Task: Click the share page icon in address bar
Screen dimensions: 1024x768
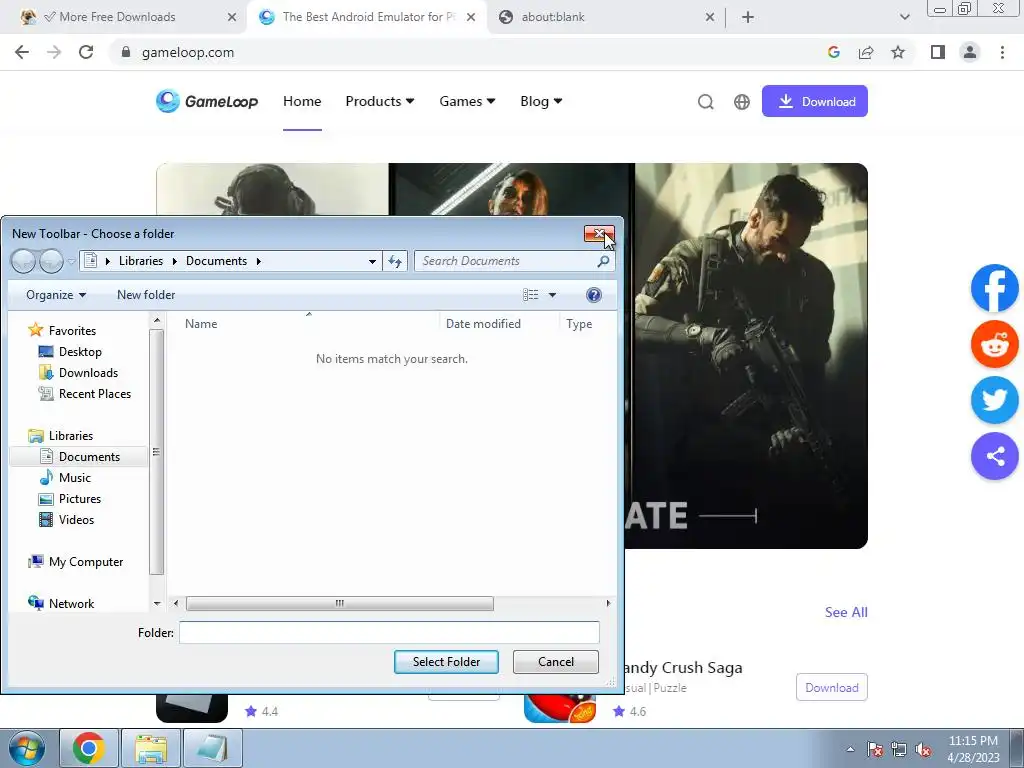Action: point(866,52)
